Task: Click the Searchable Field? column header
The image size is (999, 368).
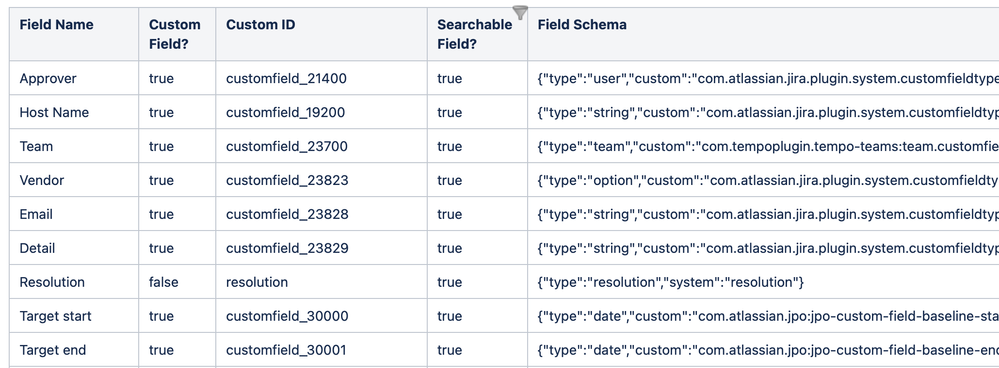Action: 475,34
